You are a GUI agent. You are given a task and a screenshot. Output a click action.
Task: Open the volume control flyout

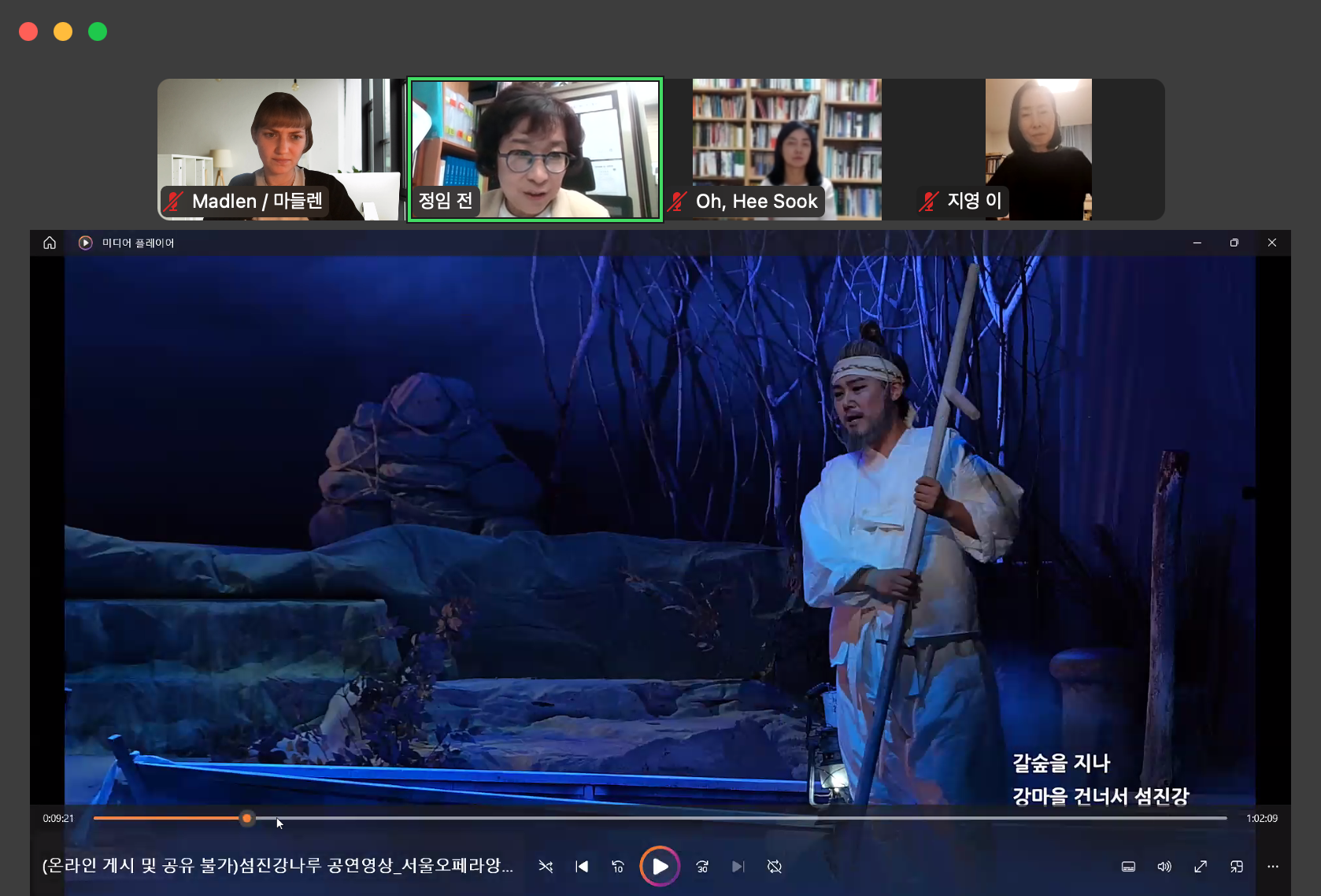[1164, 866]
